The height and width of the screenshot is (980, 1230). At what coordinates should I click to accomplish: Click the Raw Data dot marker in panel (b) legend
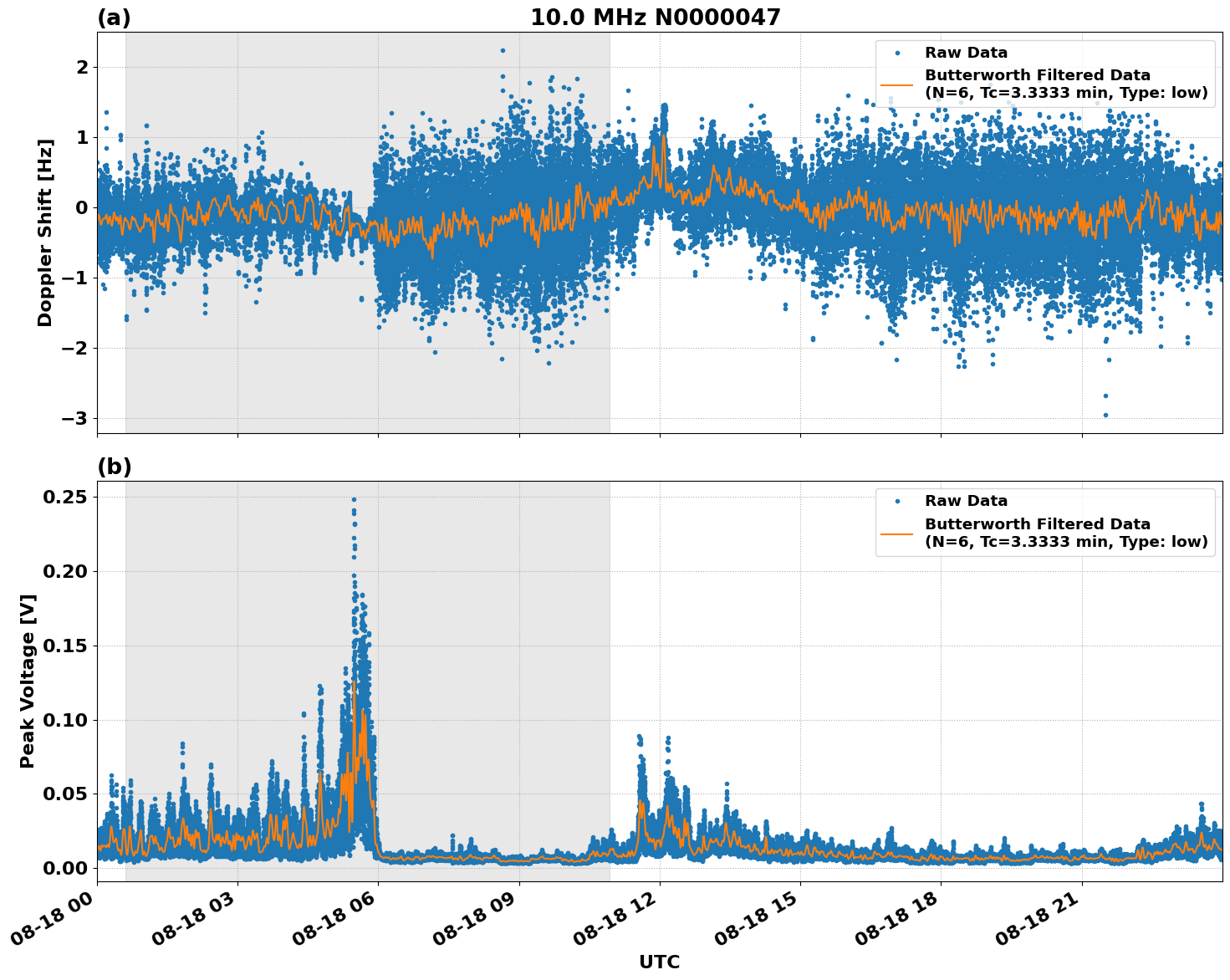896,500
